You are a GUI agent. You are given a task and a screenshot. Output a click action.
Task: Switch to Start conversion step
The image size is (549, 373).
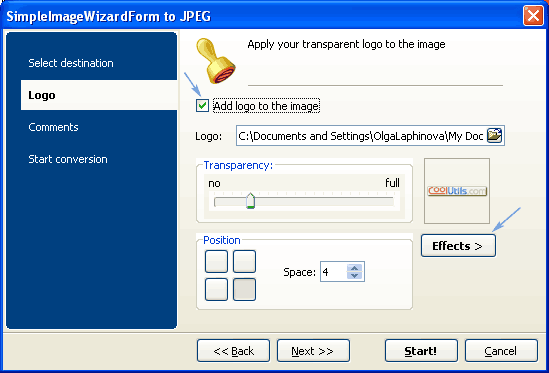point(68,159)
